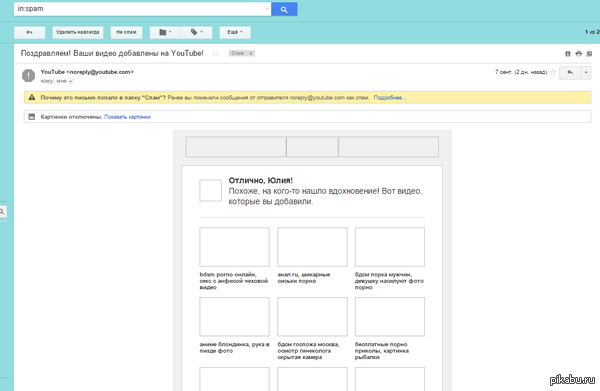Click the 'Не спам' button
600x391 pixels.
(x=126, y=33)
